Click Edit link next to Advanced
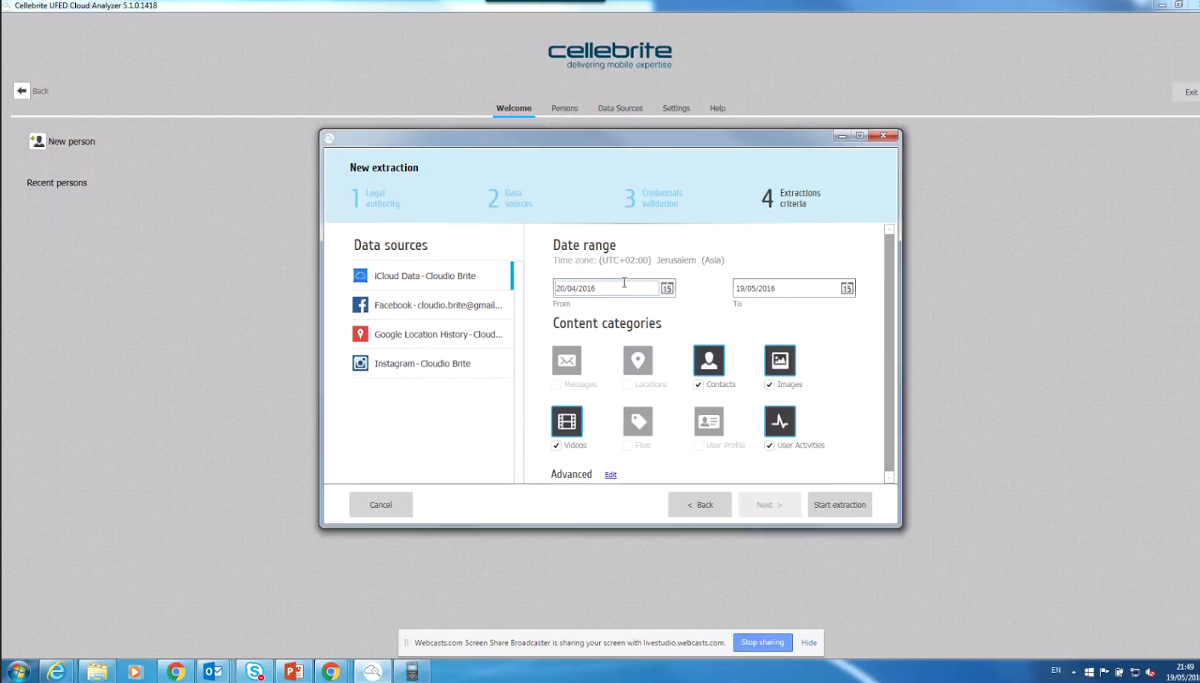Viewport: 1200px width, 683px height. [610, 475]
